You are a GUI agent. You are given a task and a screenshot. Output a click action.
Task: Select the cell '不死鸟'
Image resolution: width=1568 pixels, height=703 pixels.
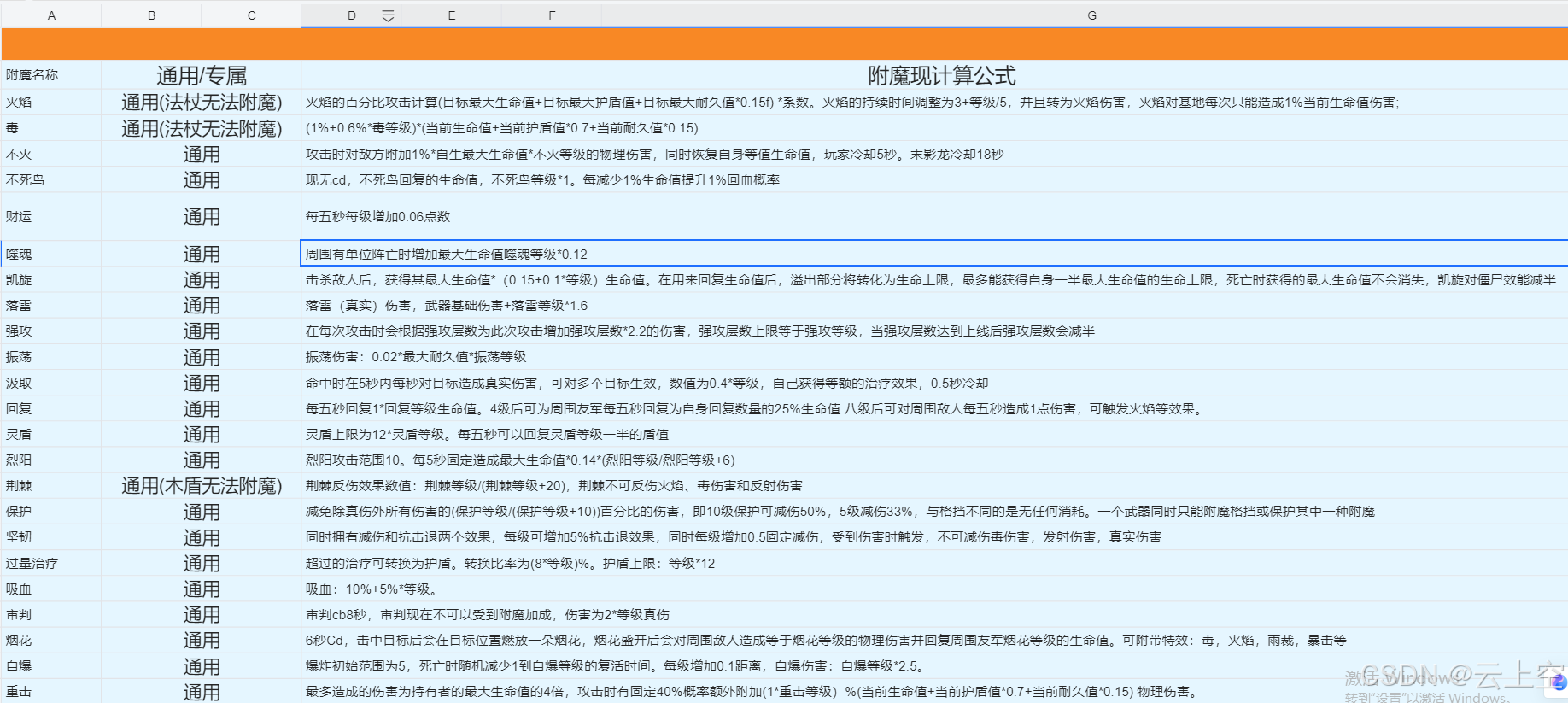coord(51,179)
